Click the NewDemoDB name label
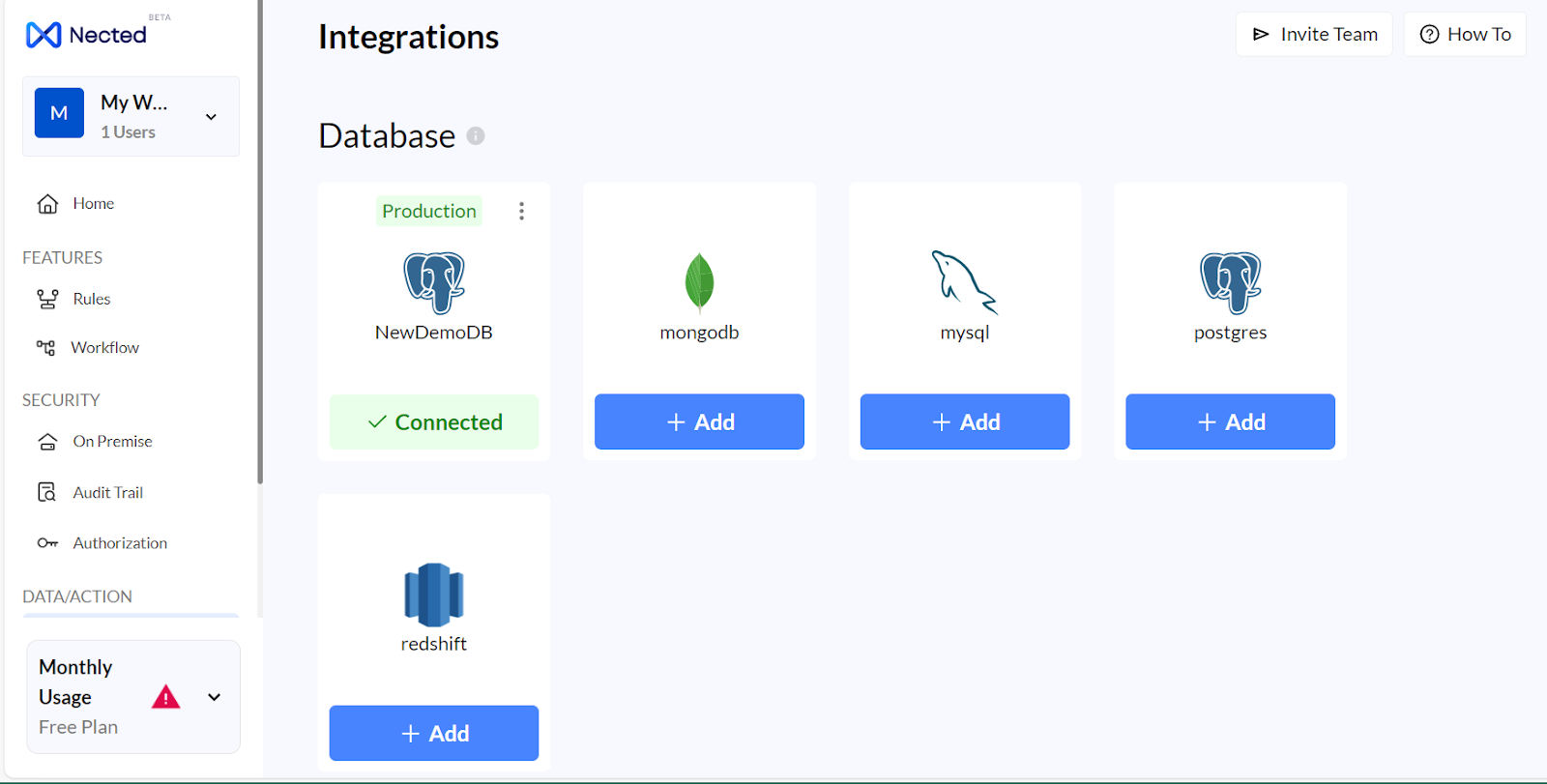The width and height of the screenshot is (1547, 784). 434,333
